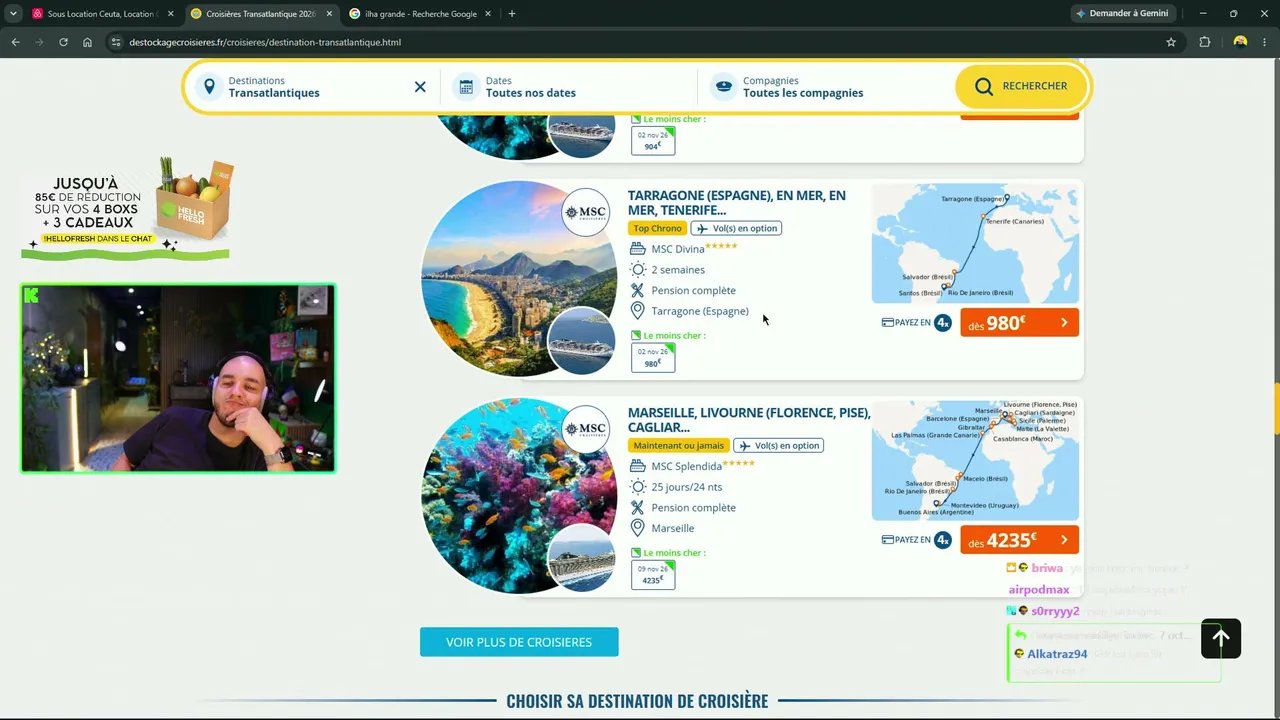Select the 02 nov 26 980€ price tile

(653, 357)
